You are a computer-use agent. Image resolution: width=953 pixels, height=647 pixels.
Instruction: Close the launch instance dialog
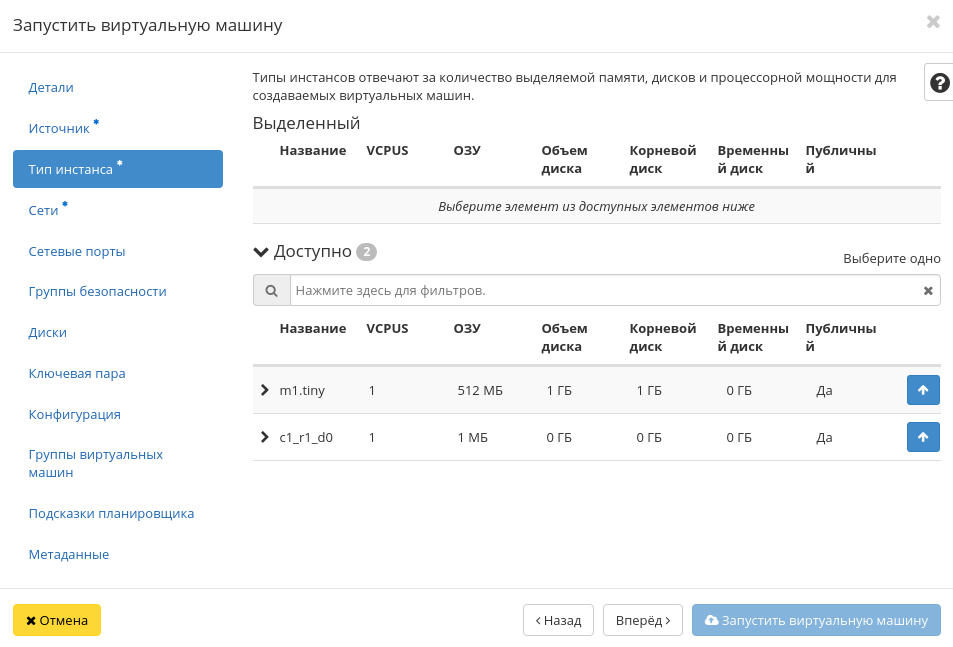[x=932, y=22]
